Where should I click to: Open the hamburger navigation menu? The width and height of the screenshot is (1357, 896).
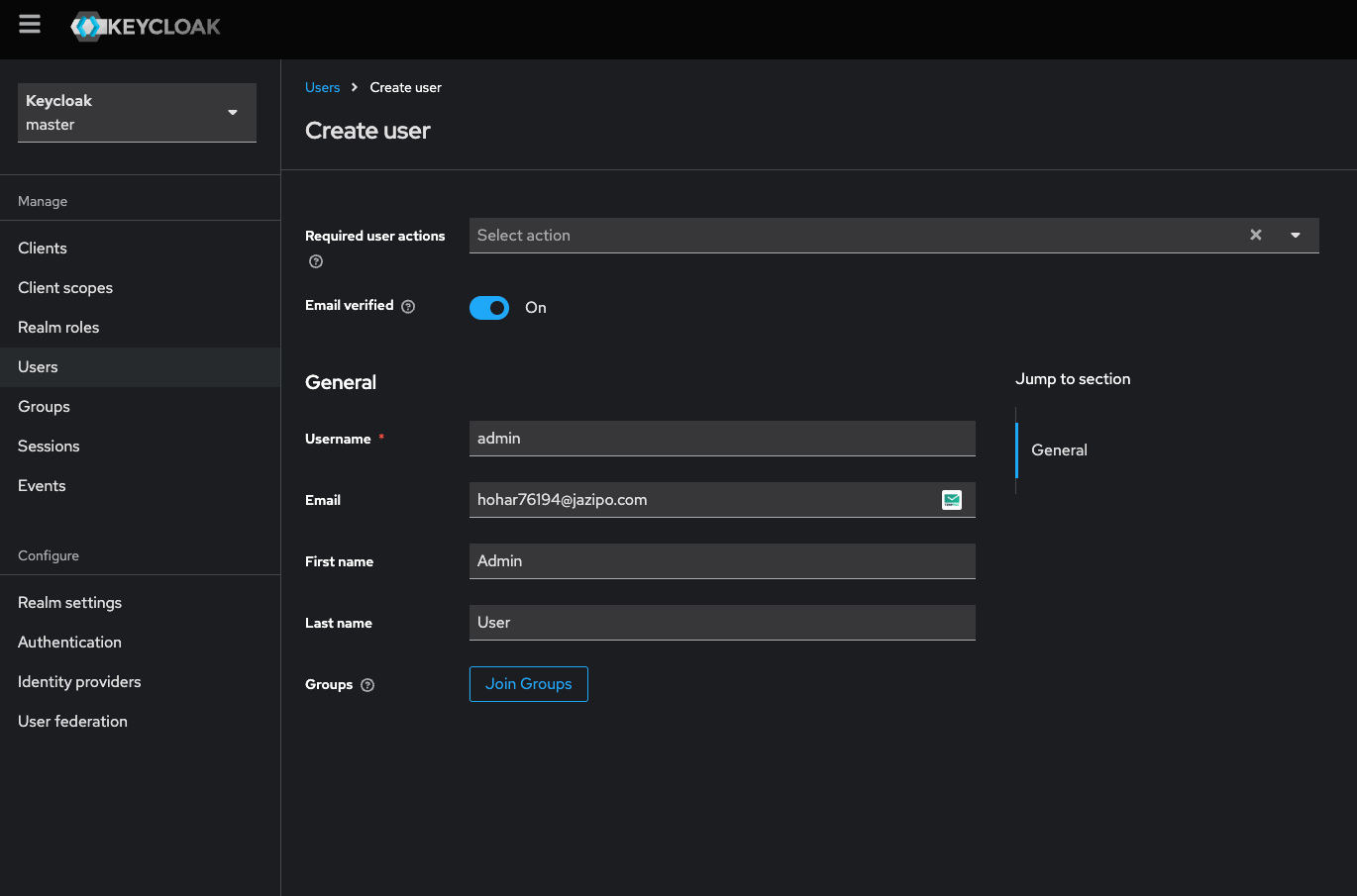[x=30, y=25]
